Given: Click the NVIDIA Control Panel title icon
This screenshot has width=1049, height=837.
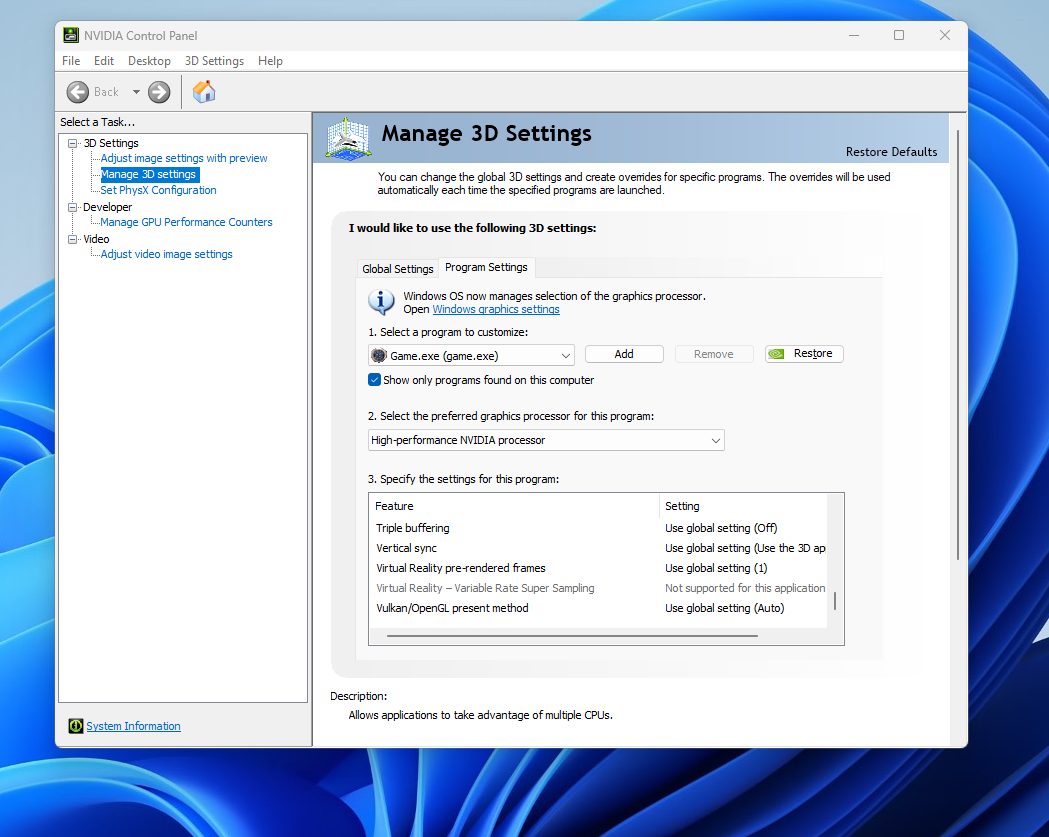Looking at the screenshot, I should tap(71, 35).
